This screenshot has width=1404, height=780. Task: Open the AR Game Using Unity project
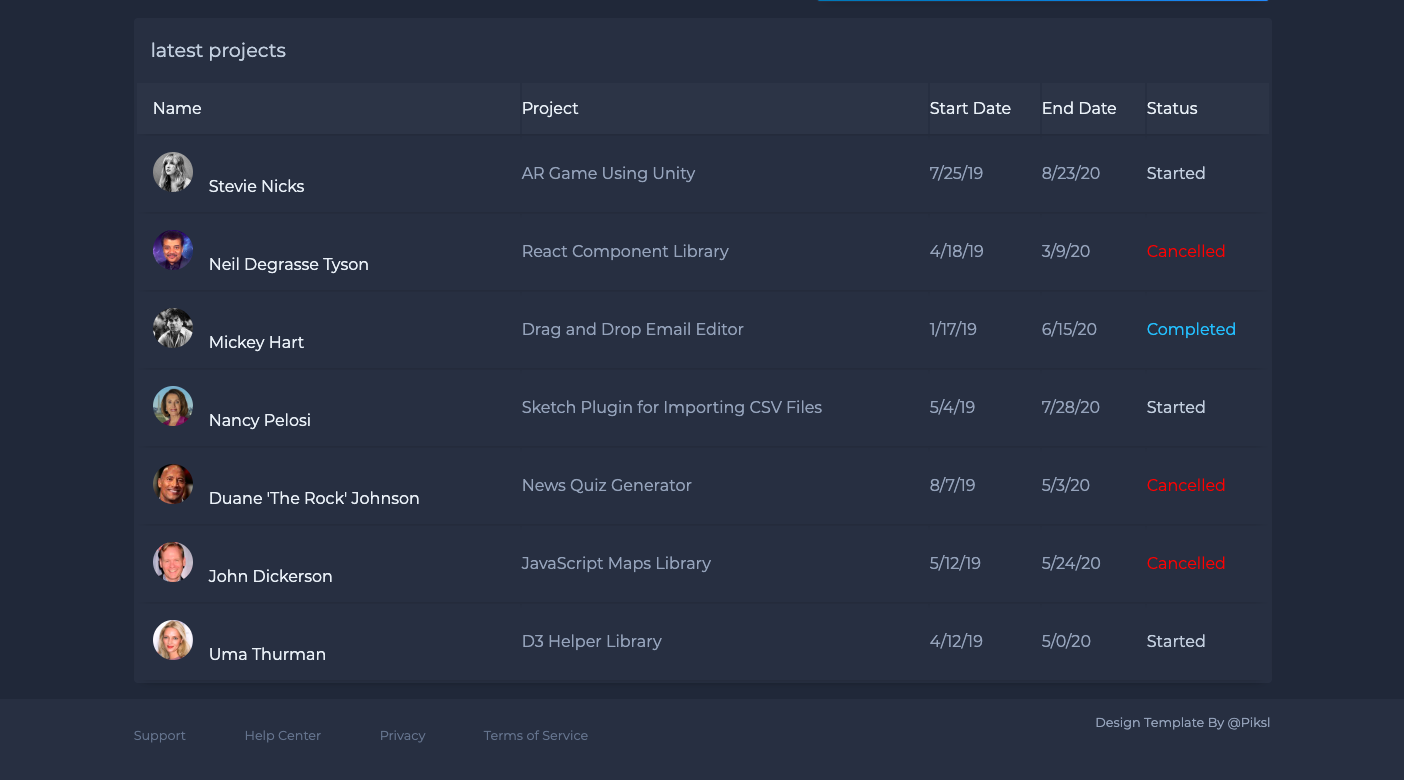(608, 173)
